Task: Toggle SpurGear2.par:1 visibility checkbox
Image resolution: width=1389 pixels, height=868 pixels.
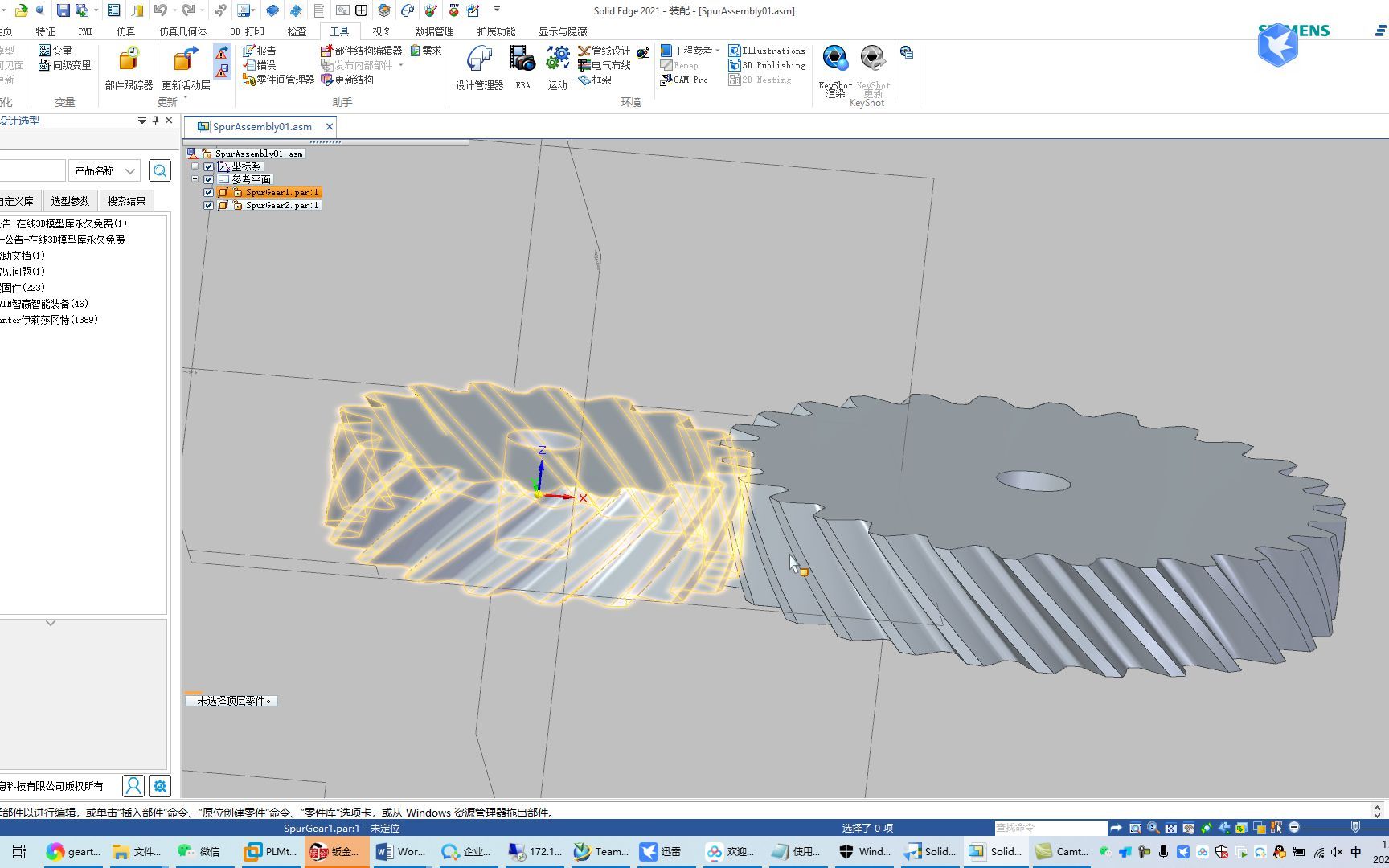Action: point(208,205)
